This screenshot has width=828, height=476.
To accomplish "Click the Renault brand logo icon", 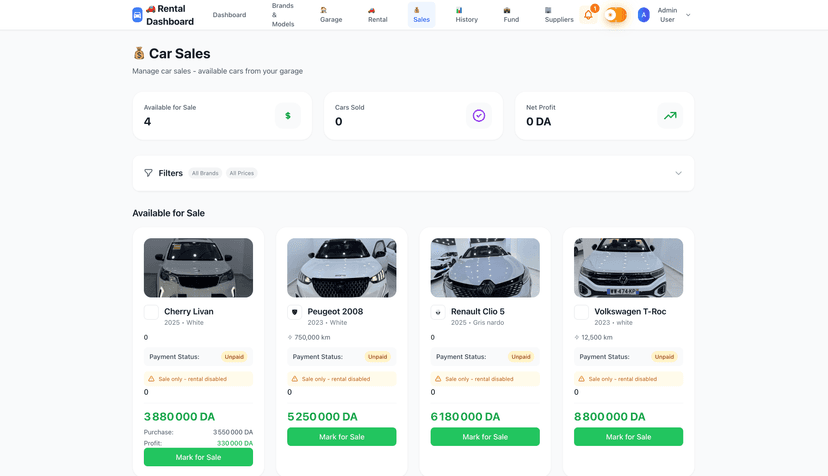I will coord(438,312).
